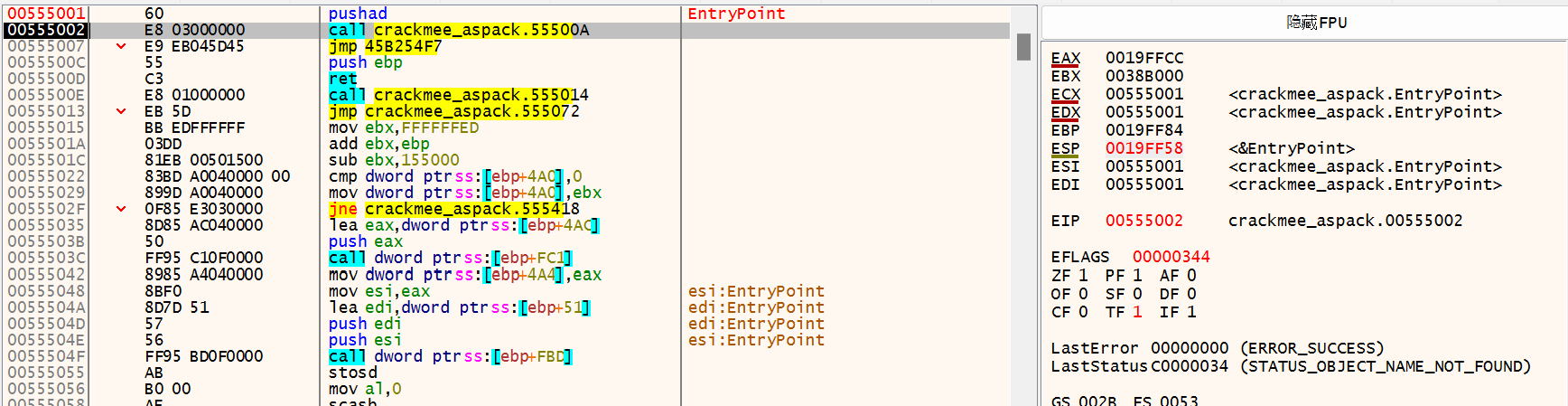Select the EAX register value 0019FFCC
This screenshot has width=1568, height=406.
coord(1143,58)
